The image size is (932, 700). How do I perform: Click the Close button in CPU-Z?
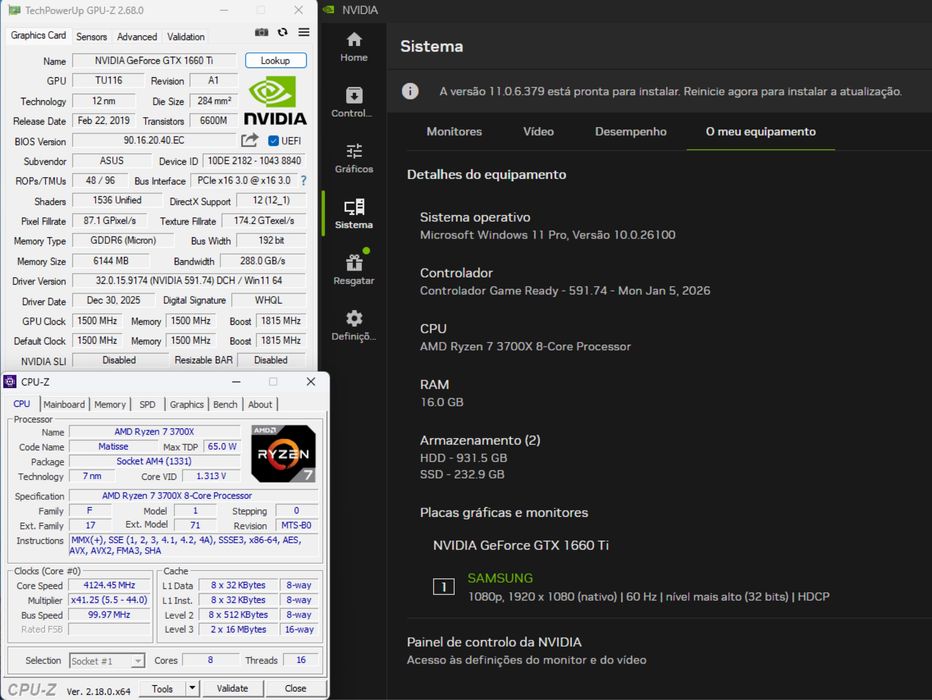(x=295, y=688)
